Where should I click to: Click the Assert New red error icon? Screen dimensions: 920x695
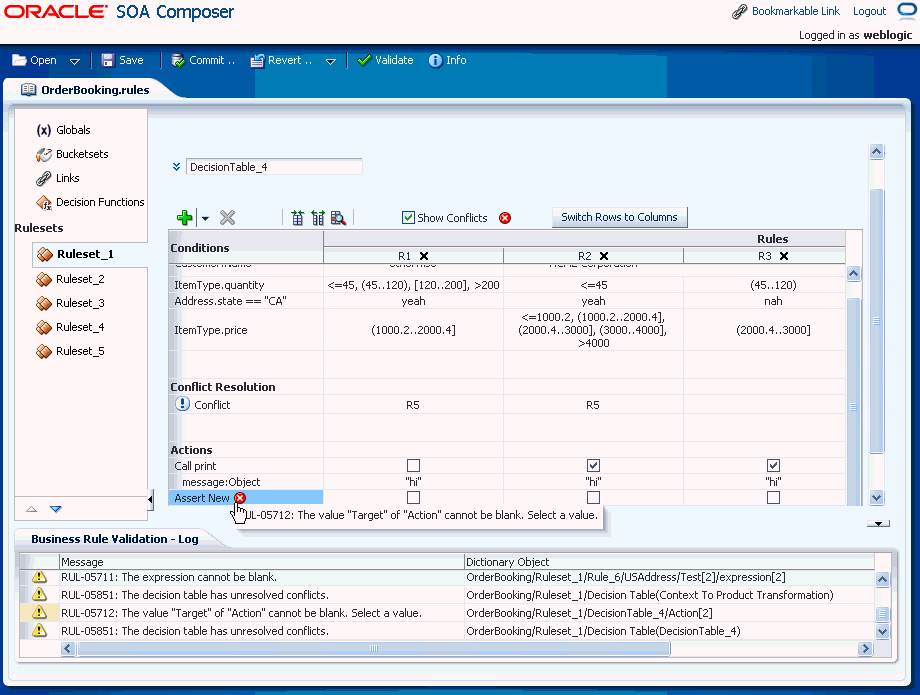click(240, 498)
